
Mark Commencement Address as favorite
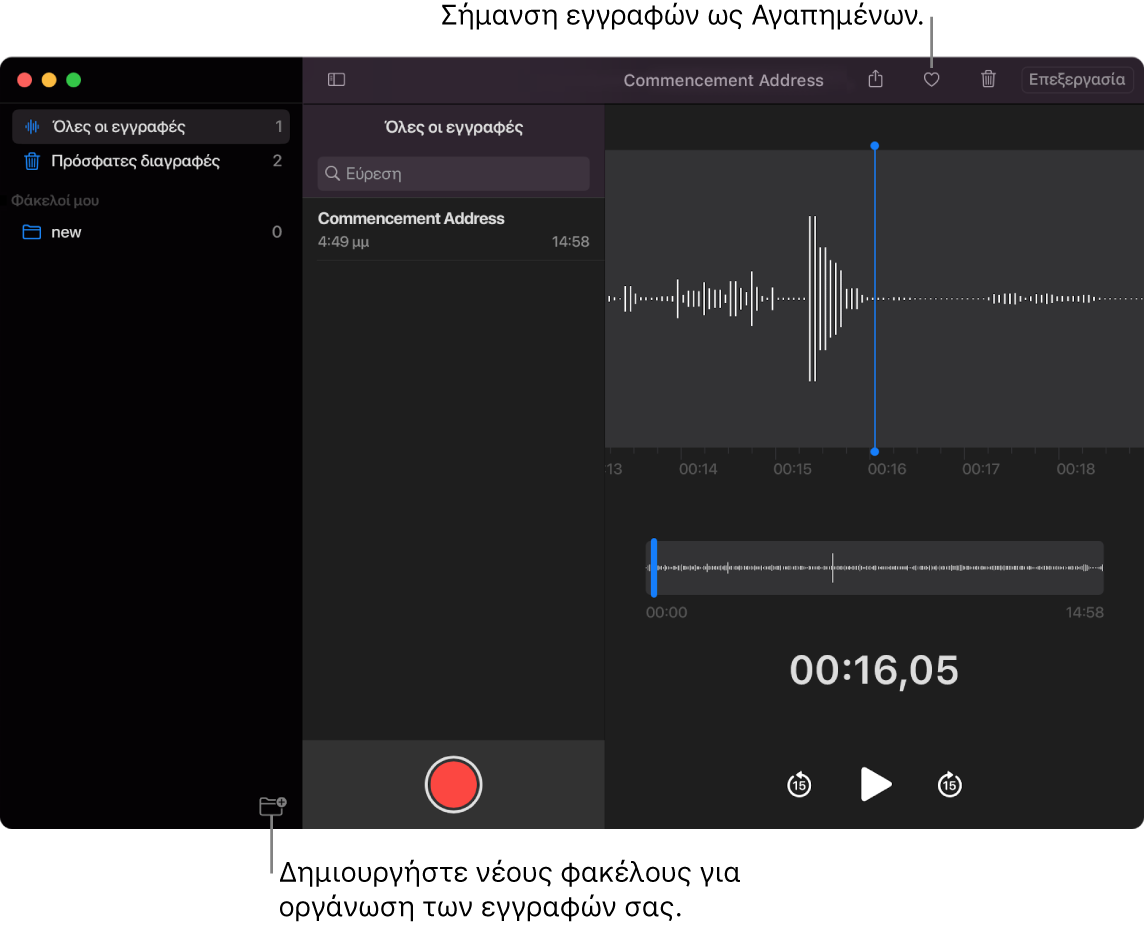931,79
